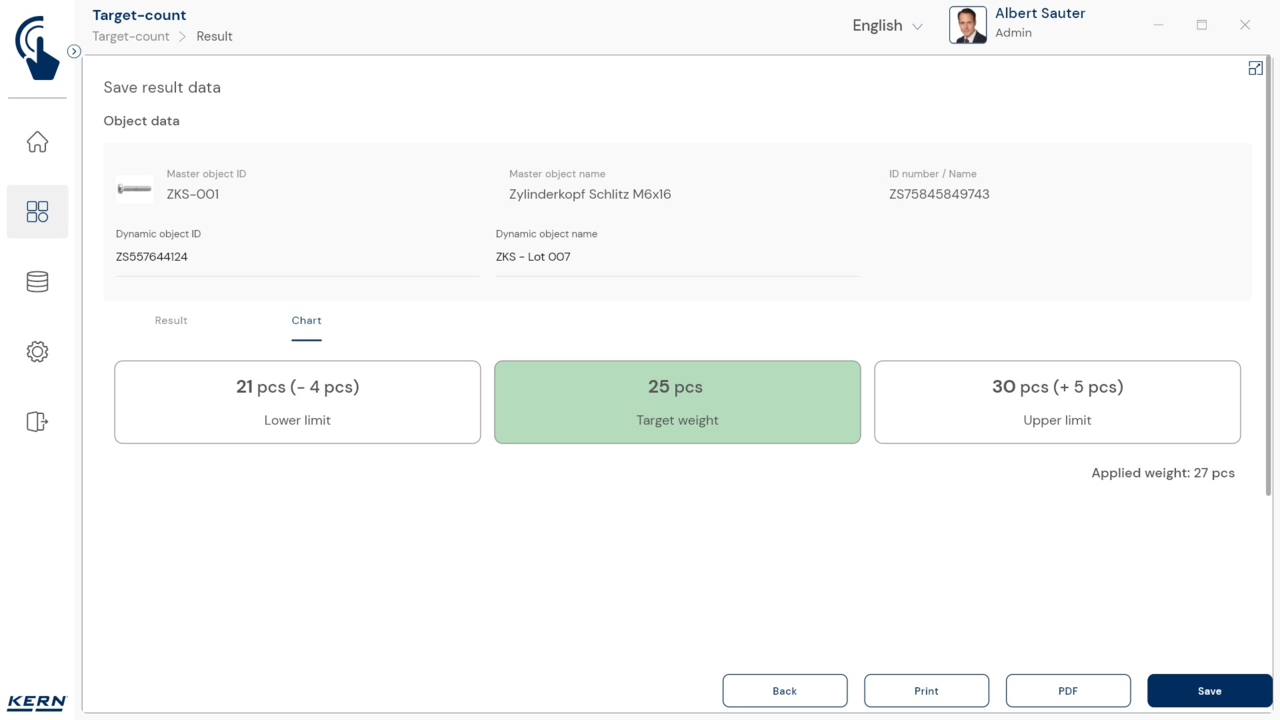The width and height of the screenshot is (1280, 720).
Task: Click the touch hand app logo
Action: 37,47
